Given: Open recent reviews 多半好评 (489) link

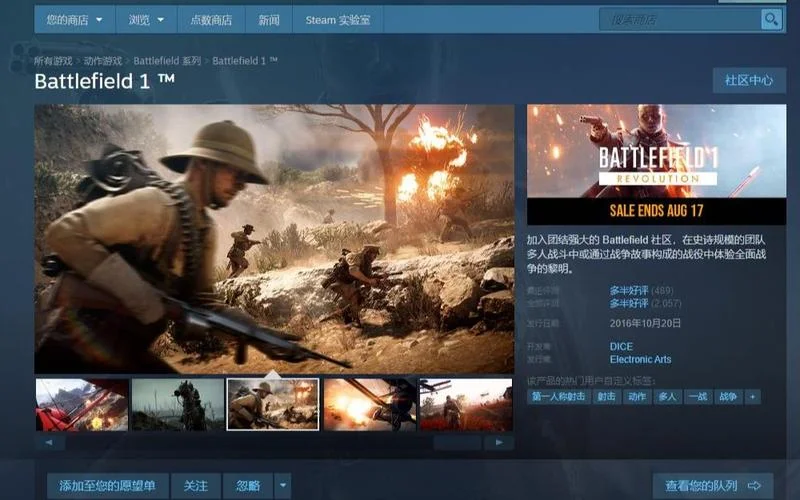Looking at the screenshot, I should [x=641, y=291].
